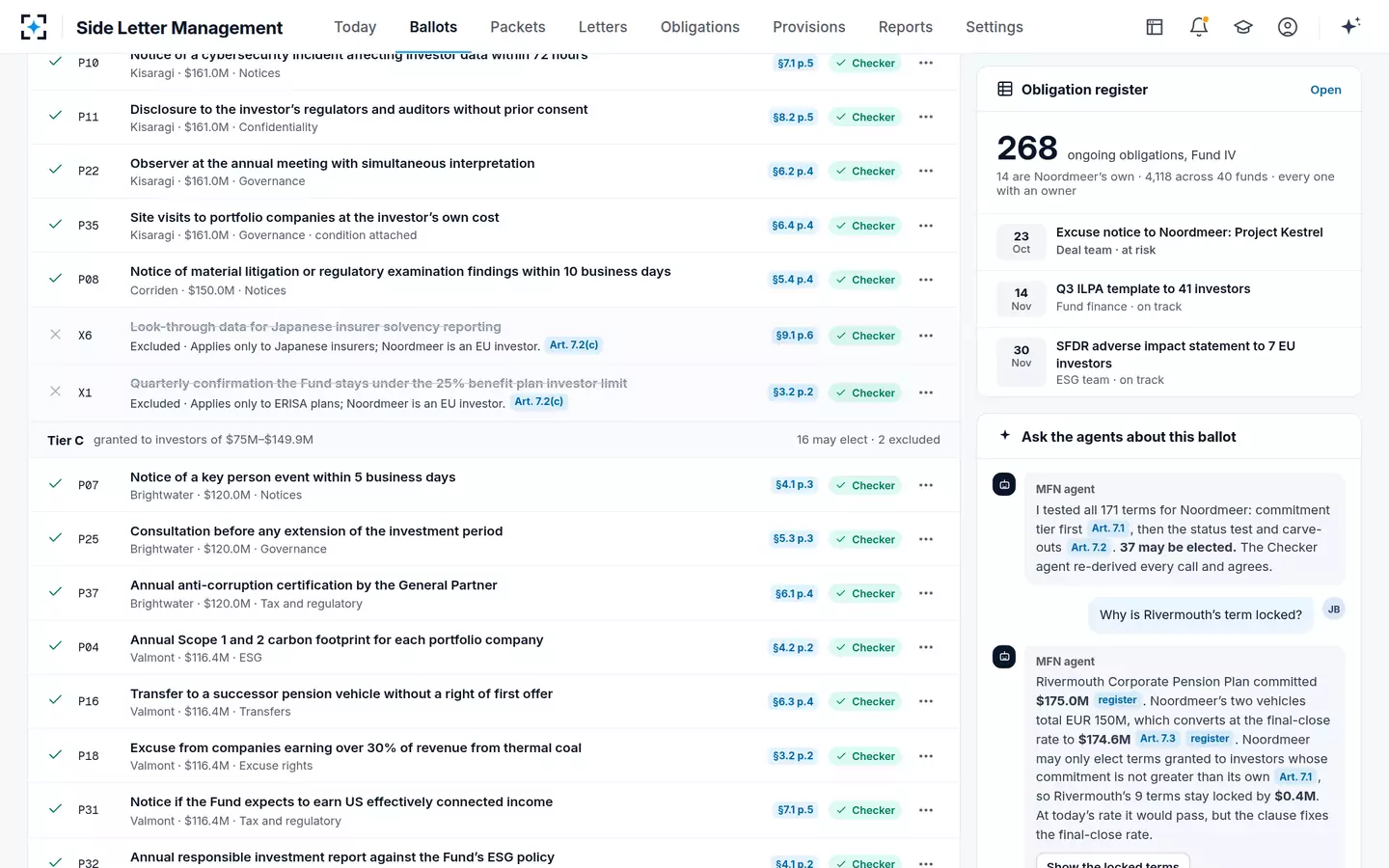Select 'Annual Scope 1 and 2 carbon footprint' row
The height and width of the screenshot is (868, 1389).
[493, 647]
